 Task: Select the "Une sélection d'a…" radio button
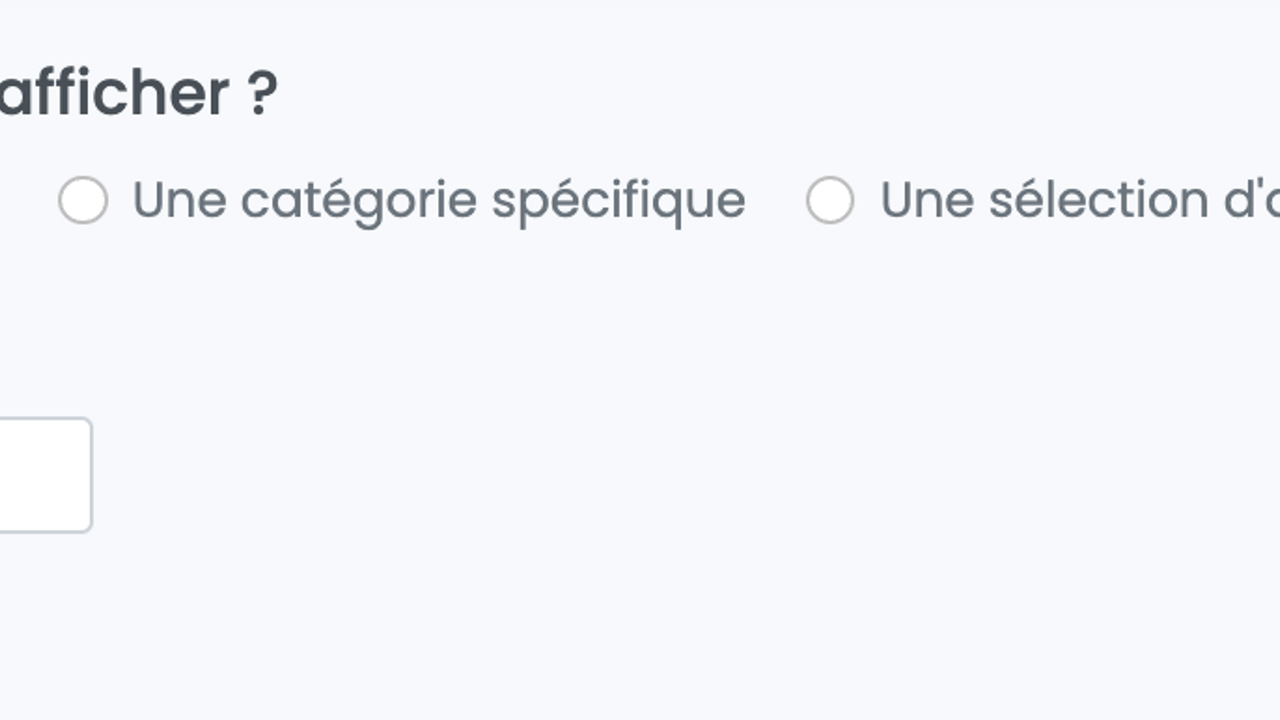click(830, 200)
